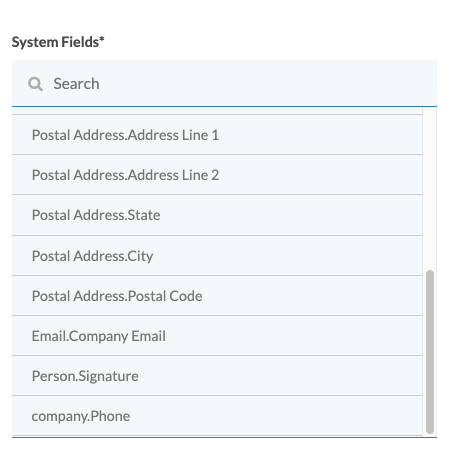Viewport: 456px width, 457px height.
Task: Click the gray scrollbar thumb of the list
Action: tap(430, 352)
